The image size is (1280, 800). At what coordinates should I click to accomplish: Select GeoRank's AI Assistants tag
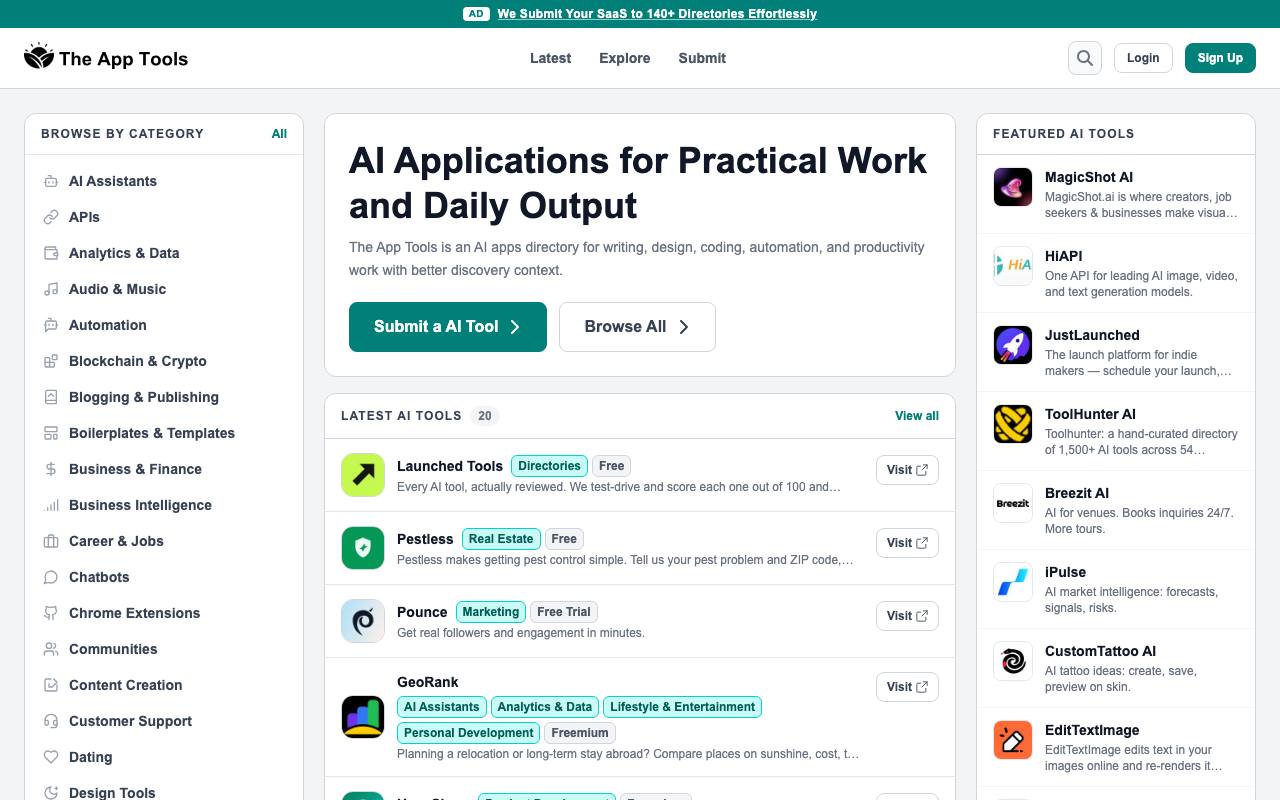442,707
